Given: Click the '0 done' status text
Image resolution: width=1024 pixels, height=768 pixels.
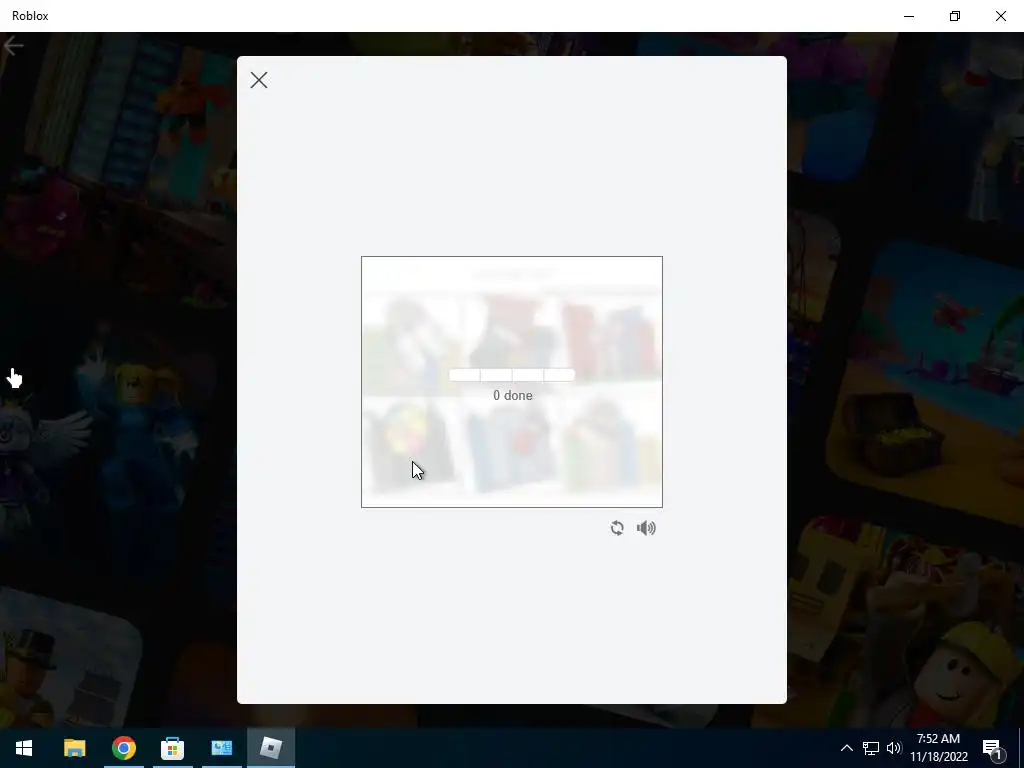Looking at the screenshot, I should click(513, 395).
